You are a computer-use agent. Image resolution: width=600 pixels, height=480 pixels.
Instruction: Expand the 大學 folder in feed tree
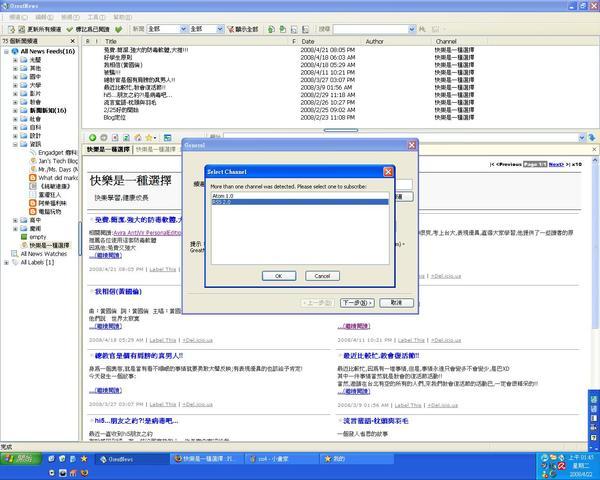[x=15, y=85]
